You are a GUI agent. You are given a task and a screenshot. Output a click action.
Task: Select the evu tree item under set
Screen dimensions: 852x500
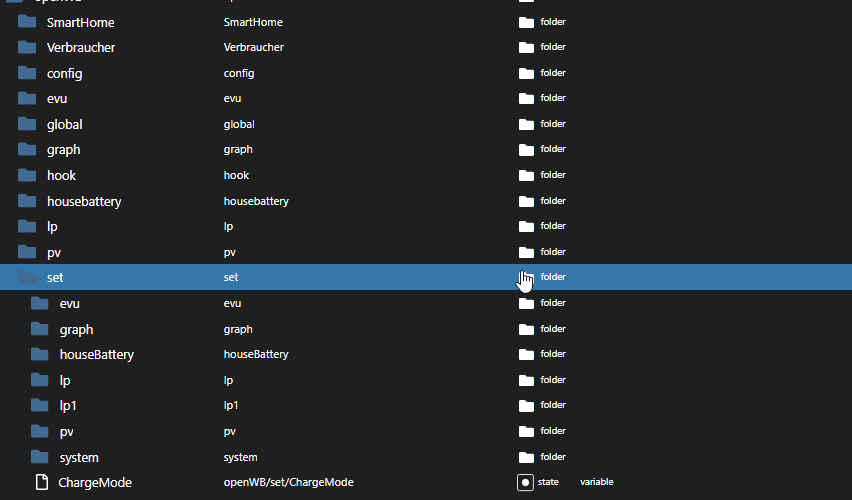[x=69, y=303]
